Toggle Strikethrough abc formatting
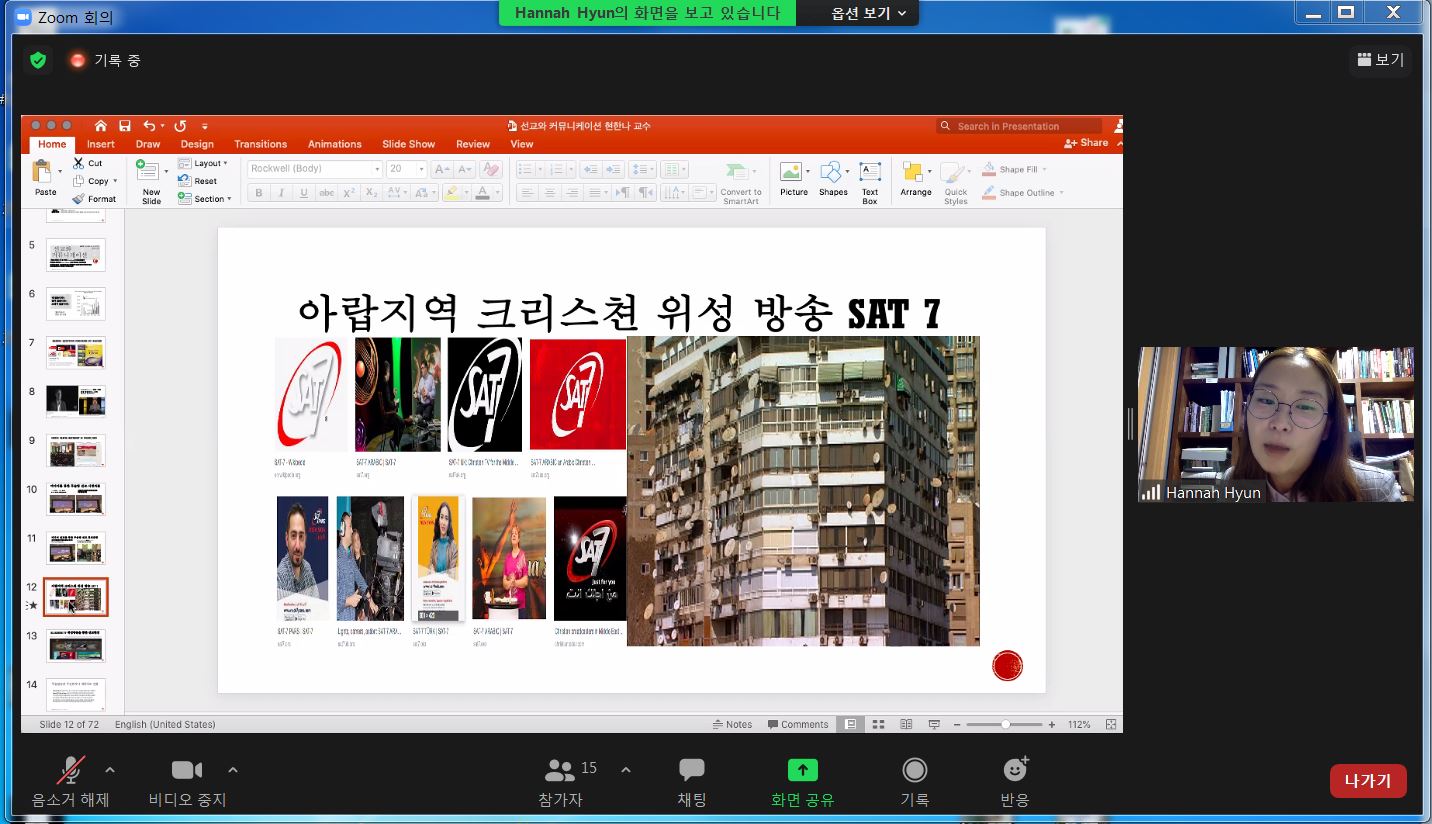This screenshot has width=1432, height=824. pyautogui.click(x=326, y=193)
